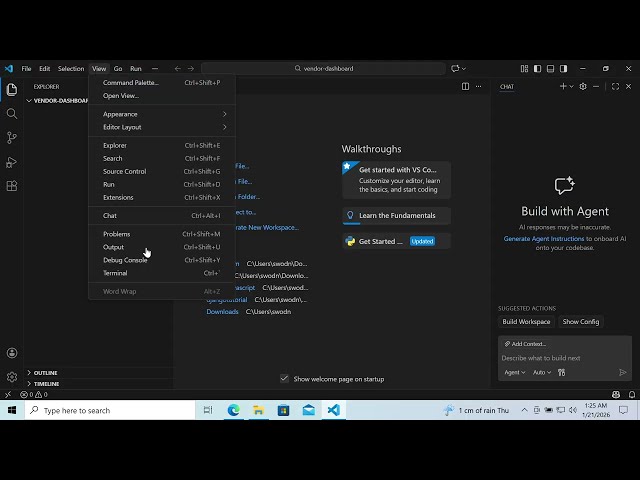This screenshot has height=480, width=640.
Task: Click Add Context in chat
Action: click(525, 344)
